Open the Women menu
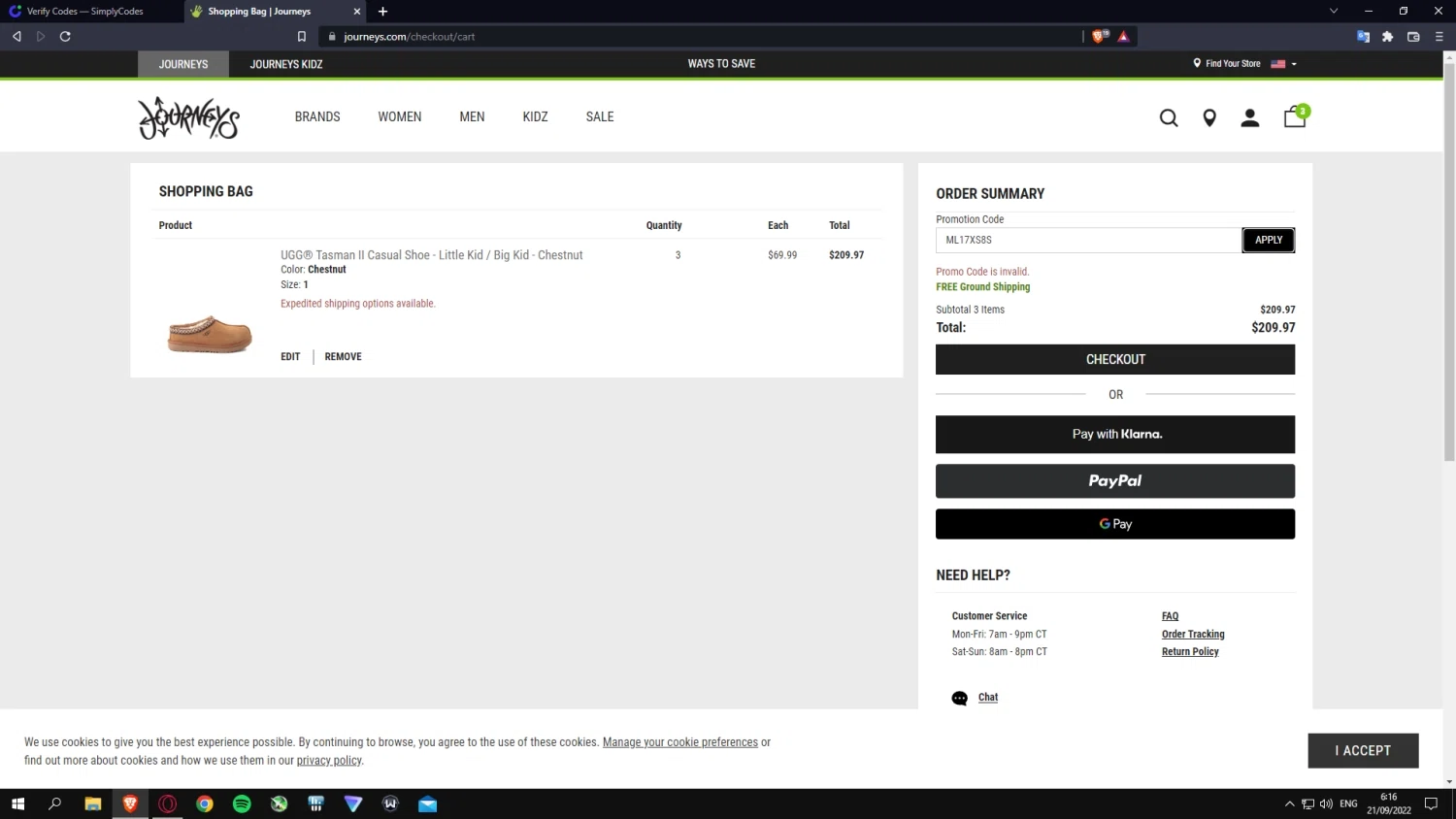 (400, 116)
